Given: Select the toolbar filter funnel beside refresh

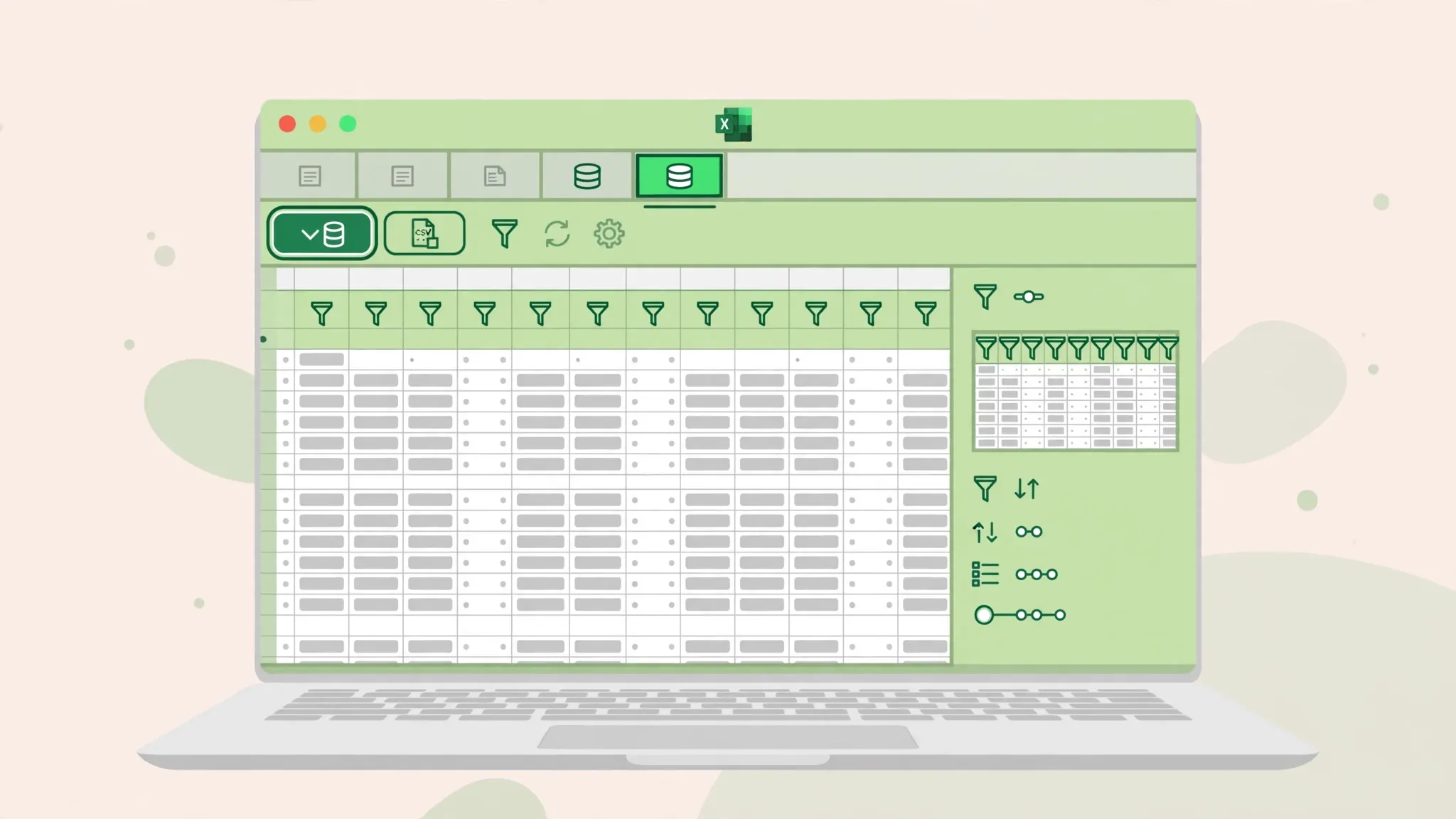Looking at the screenshot, I should click(504, 233).
